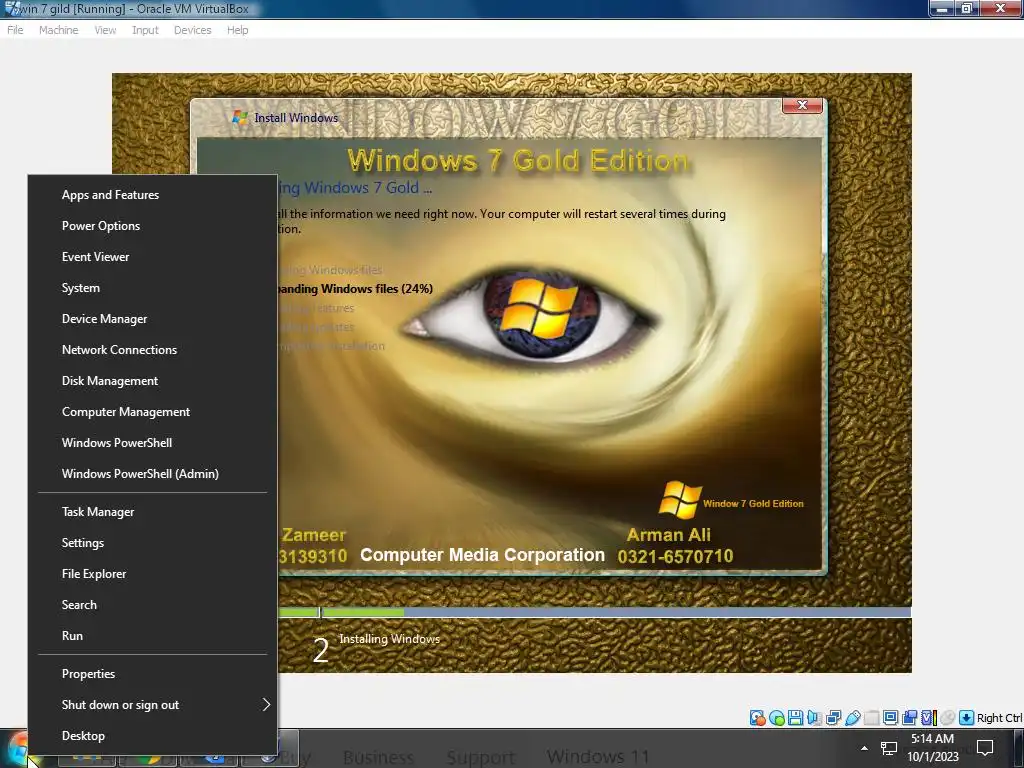Open the VirtualBox Input menu
The image size is (1024, 768).
[x=145, y=30]
